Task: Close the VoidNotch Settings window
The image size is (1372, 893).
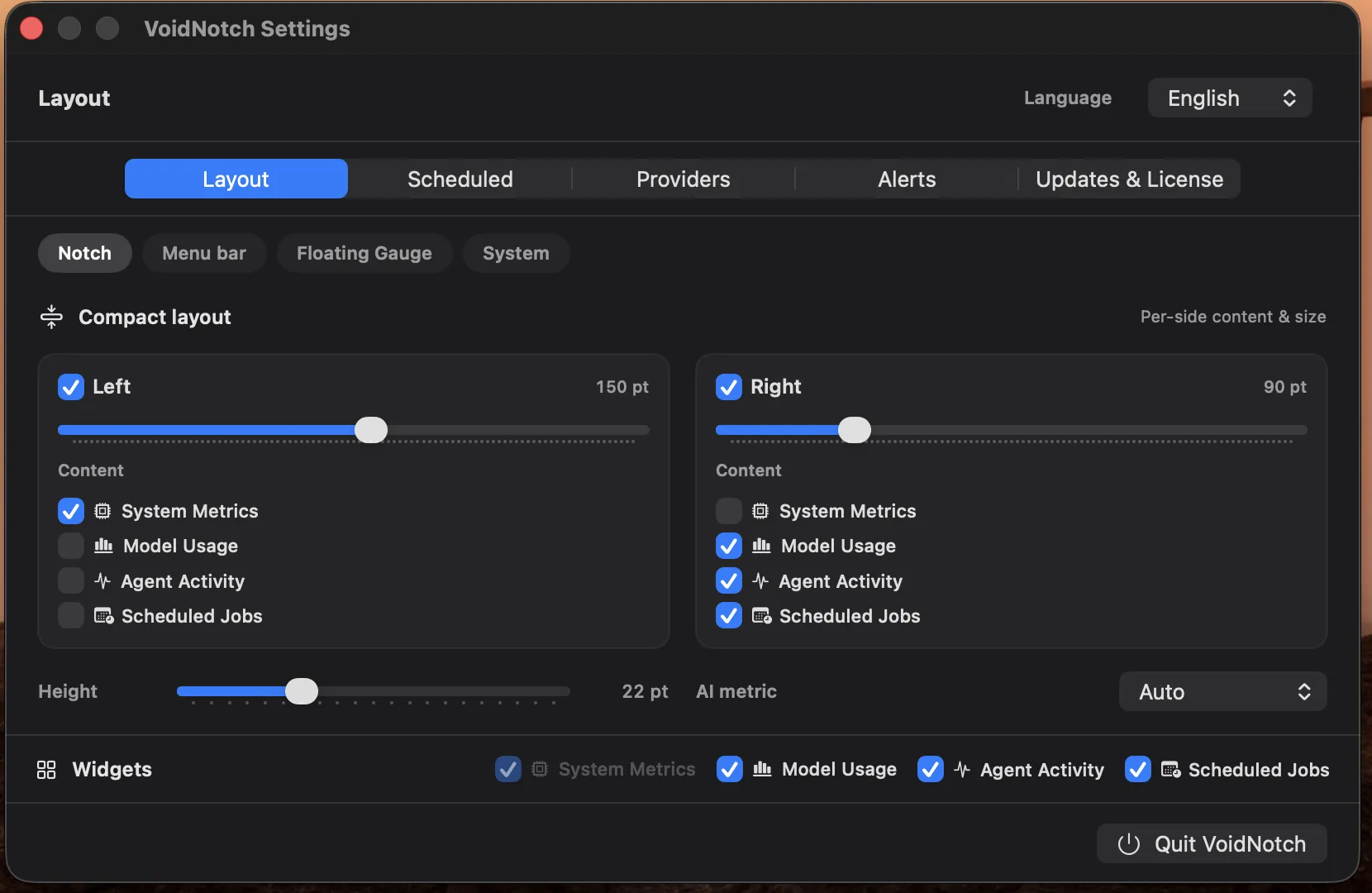Action: pos(31,28)
